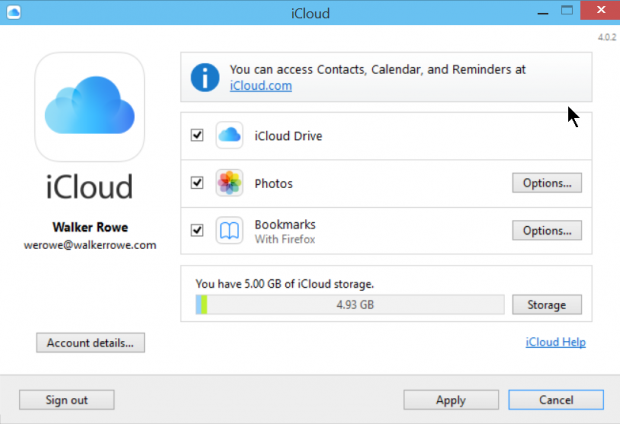Viewport: 620px width, 424px height.
Task: Open the iCloud Help link
Action: coord(556,342)
